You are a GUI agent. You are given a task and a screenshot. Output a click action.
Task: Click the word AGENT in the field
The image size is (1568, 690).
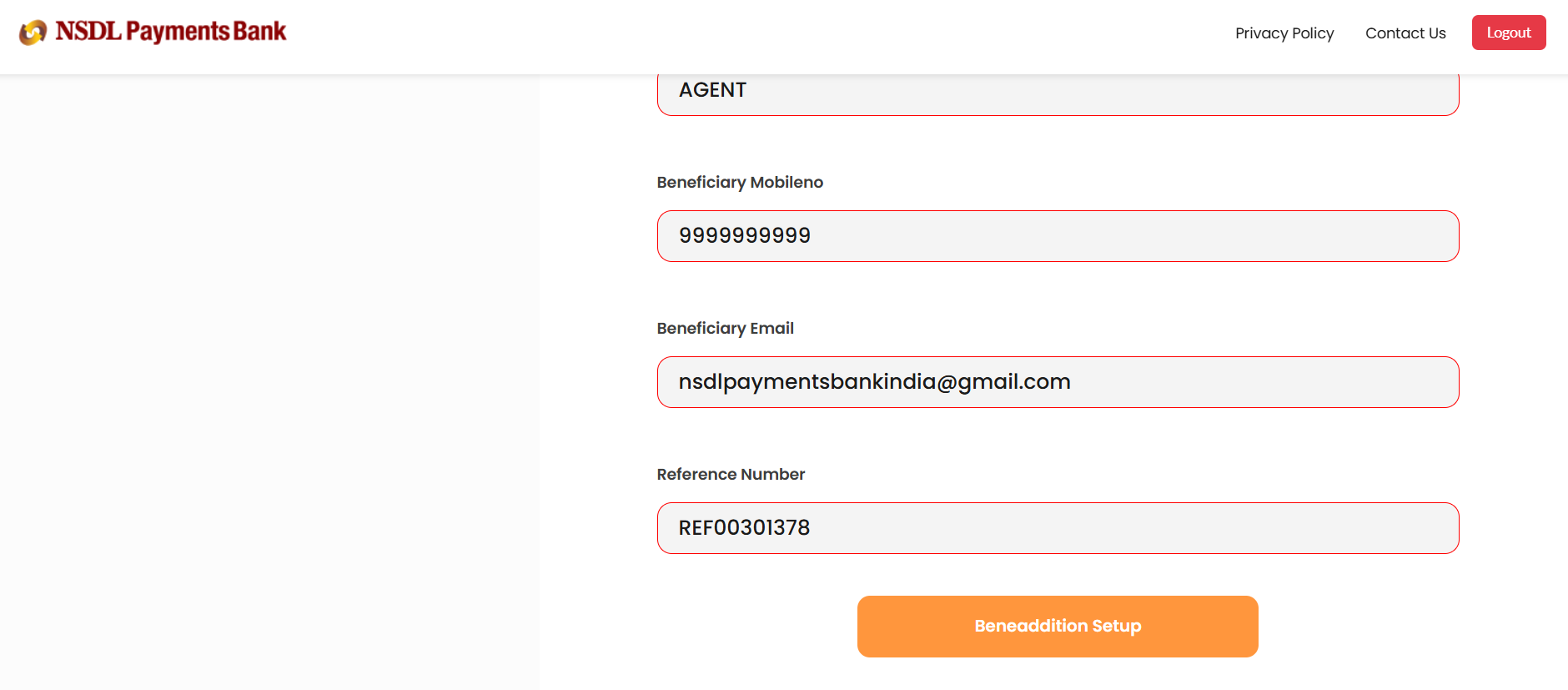[x=712, y=90]
